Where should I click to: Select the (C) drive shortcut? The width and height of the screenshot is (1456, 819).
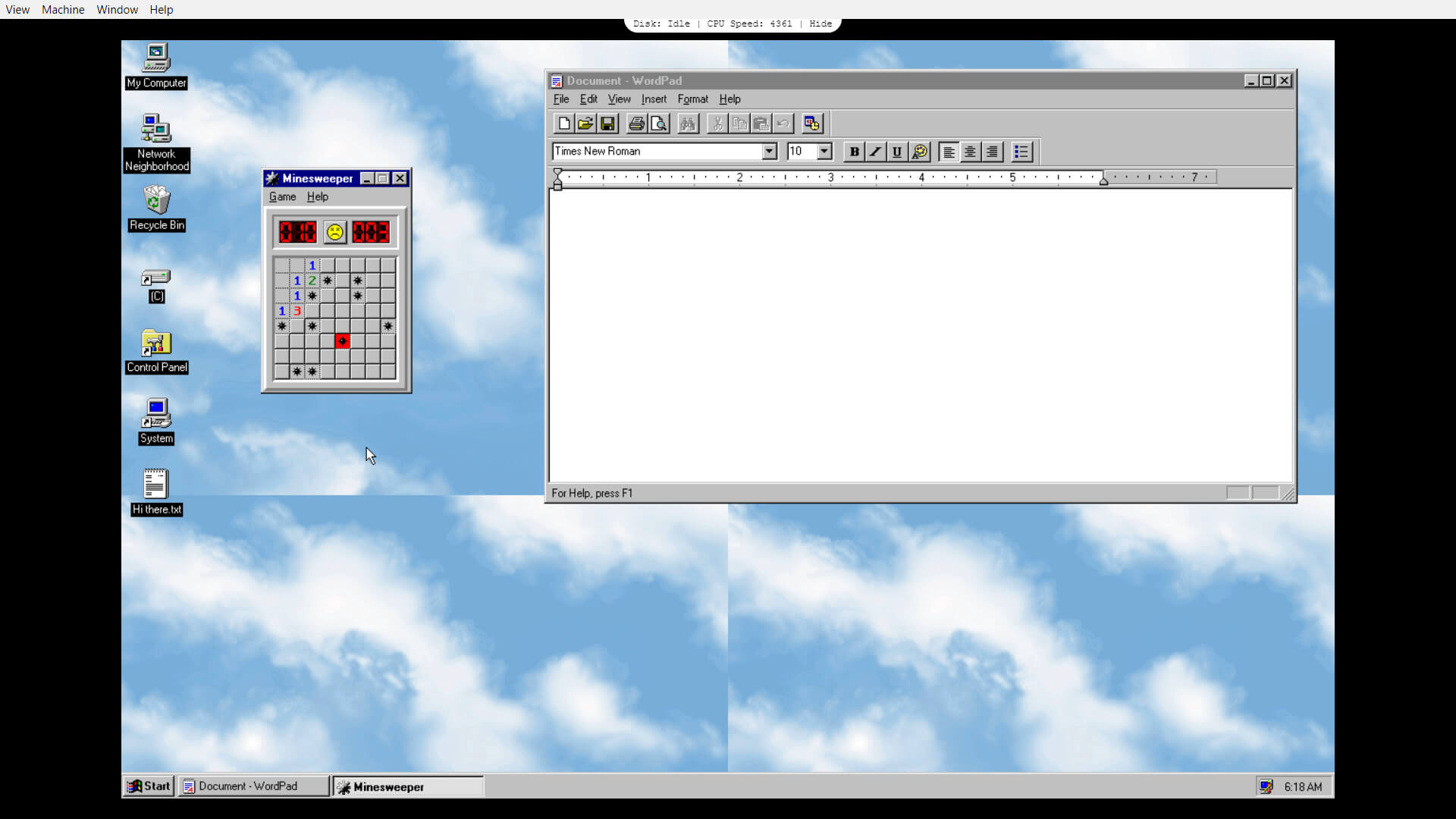(156, 286)
